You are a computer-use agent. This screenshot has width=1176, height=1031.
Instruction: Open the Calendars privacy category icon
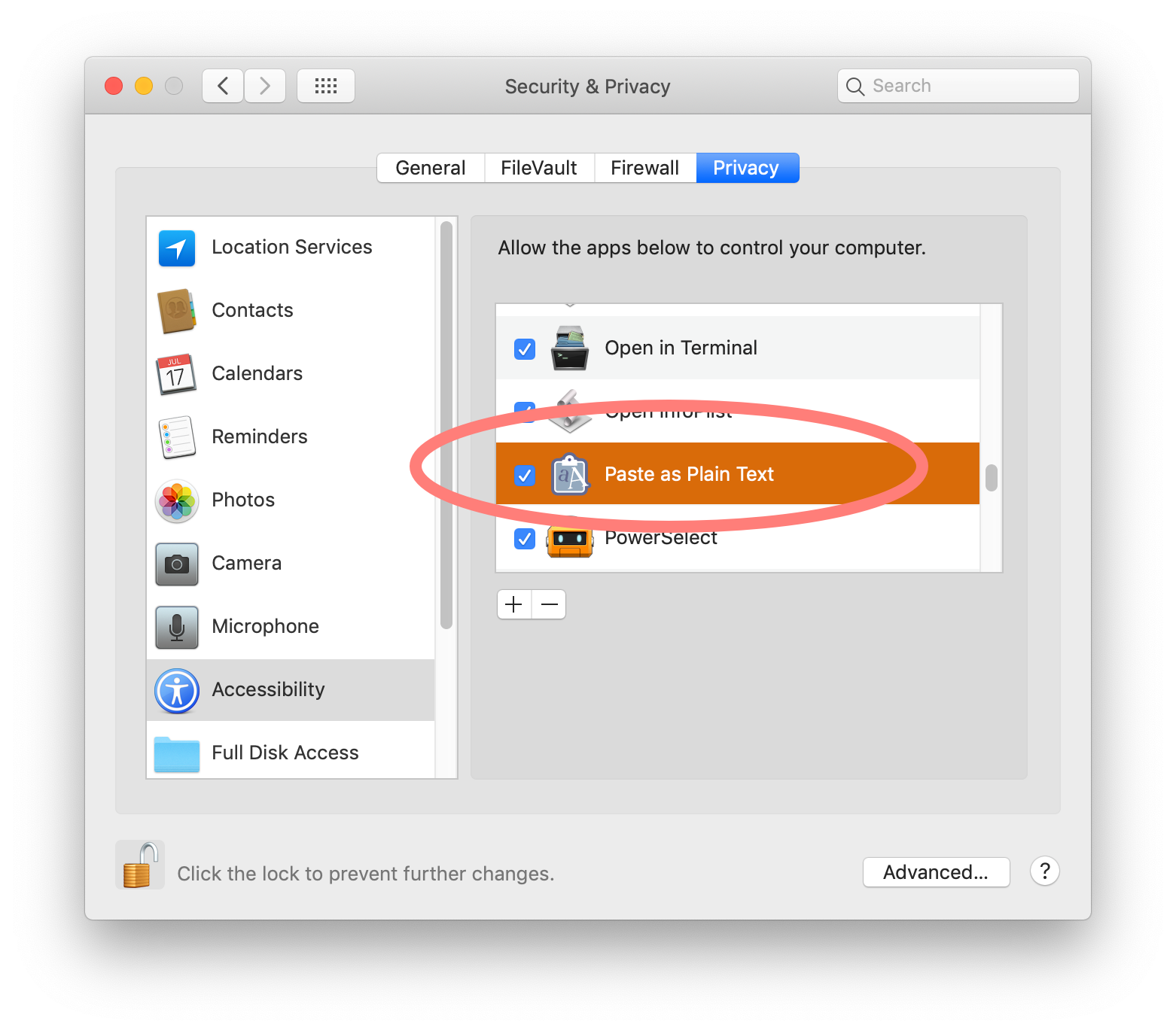coord(176,374)
